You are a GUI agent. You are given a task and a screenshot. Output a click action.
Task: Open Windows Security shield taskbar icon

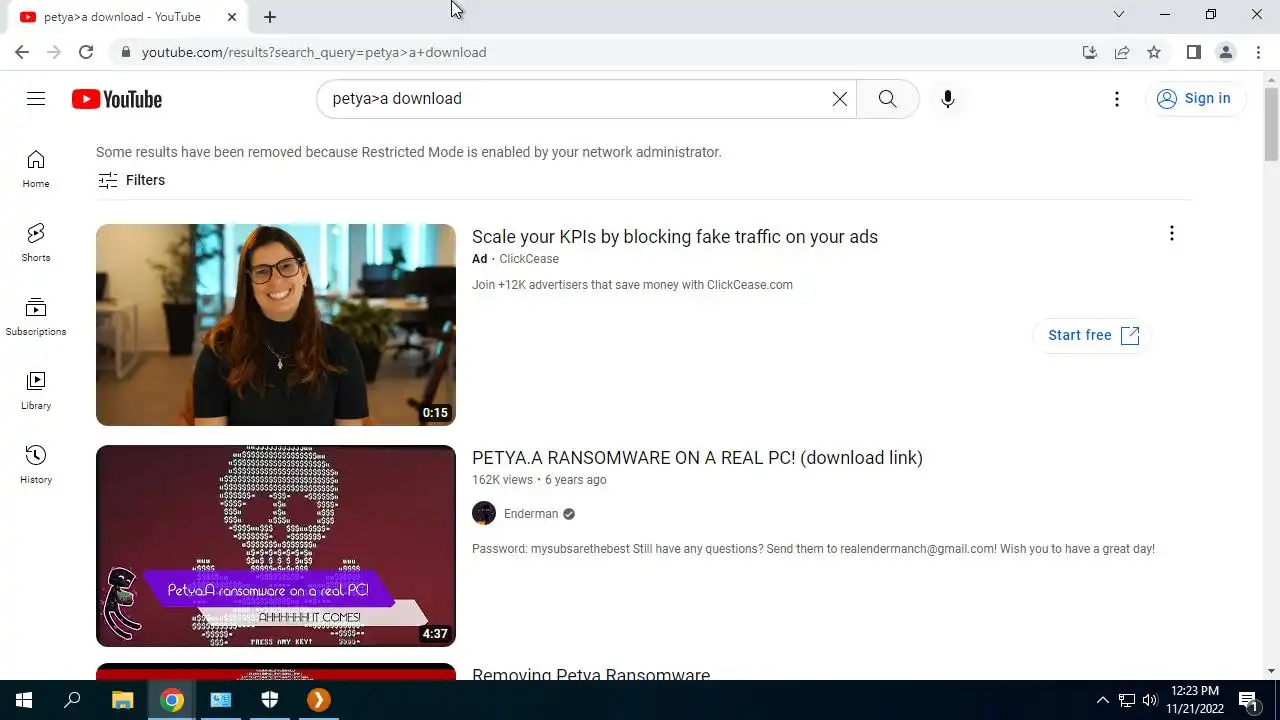pos(270,700)
